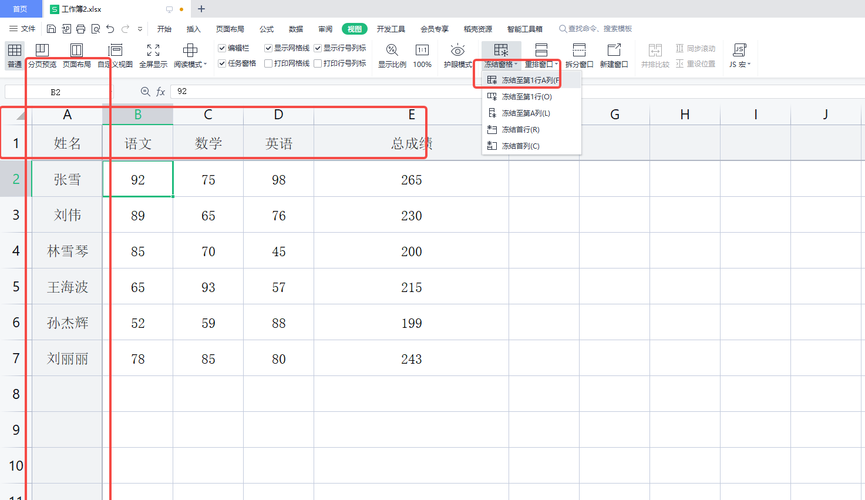865x500 pixels.
Task: Select the cell with total 243
Action: coord(411,359)
